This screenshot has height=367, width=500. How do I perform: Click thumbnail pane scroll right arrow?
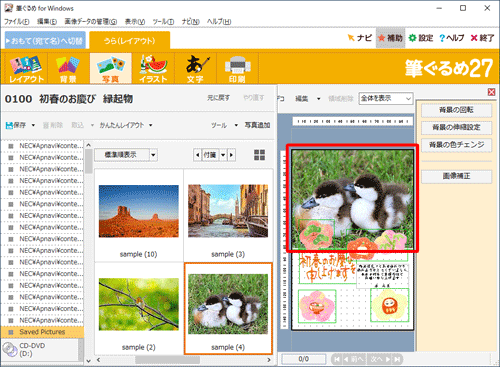[x=269, y=360]
